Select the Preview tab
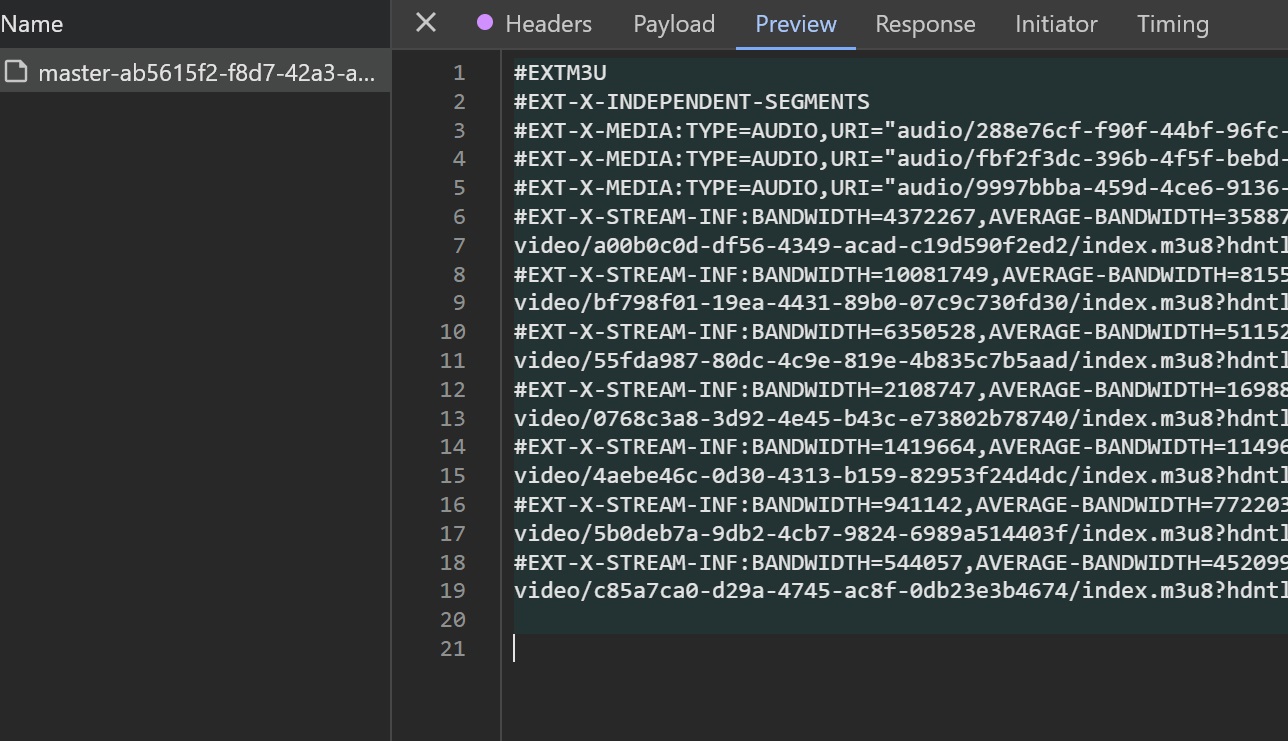Screen dimensions: 1288x741 click(796, 24)
